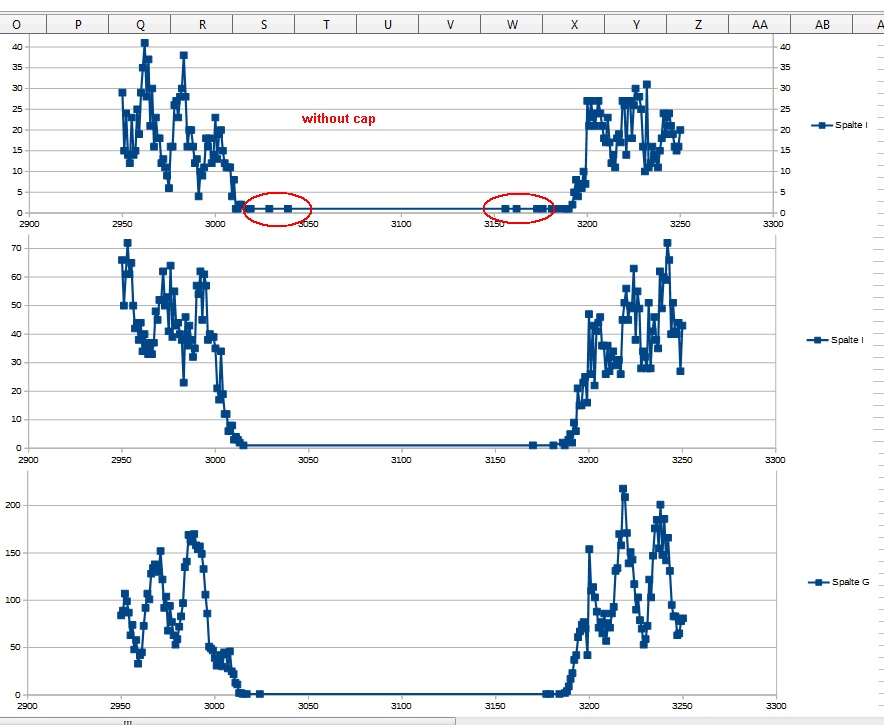Select the 'Spalte I' legend entry of the middle chart

(x=845, y=338)
